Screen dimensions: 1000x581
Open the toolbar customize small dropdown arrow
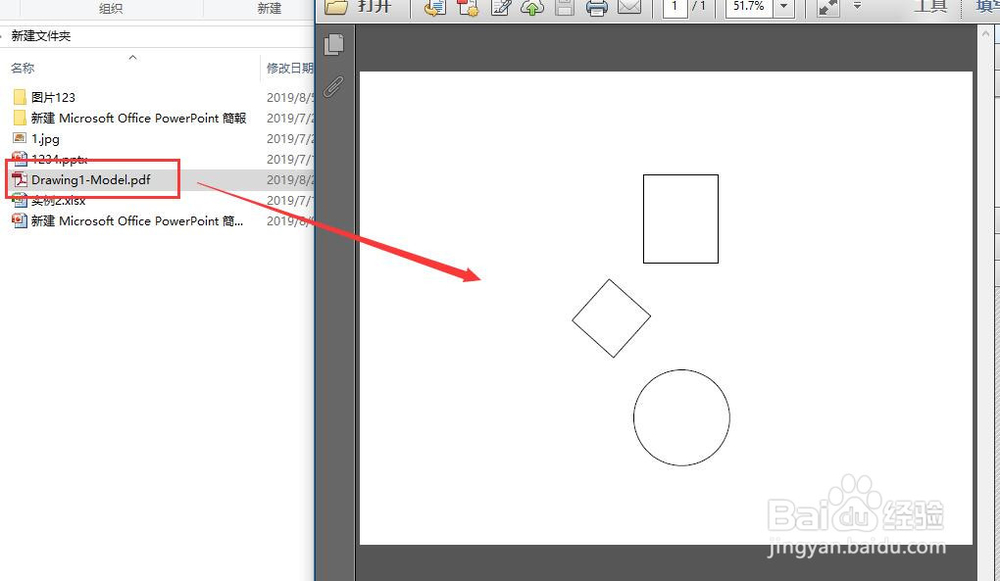tap(857, 6)
